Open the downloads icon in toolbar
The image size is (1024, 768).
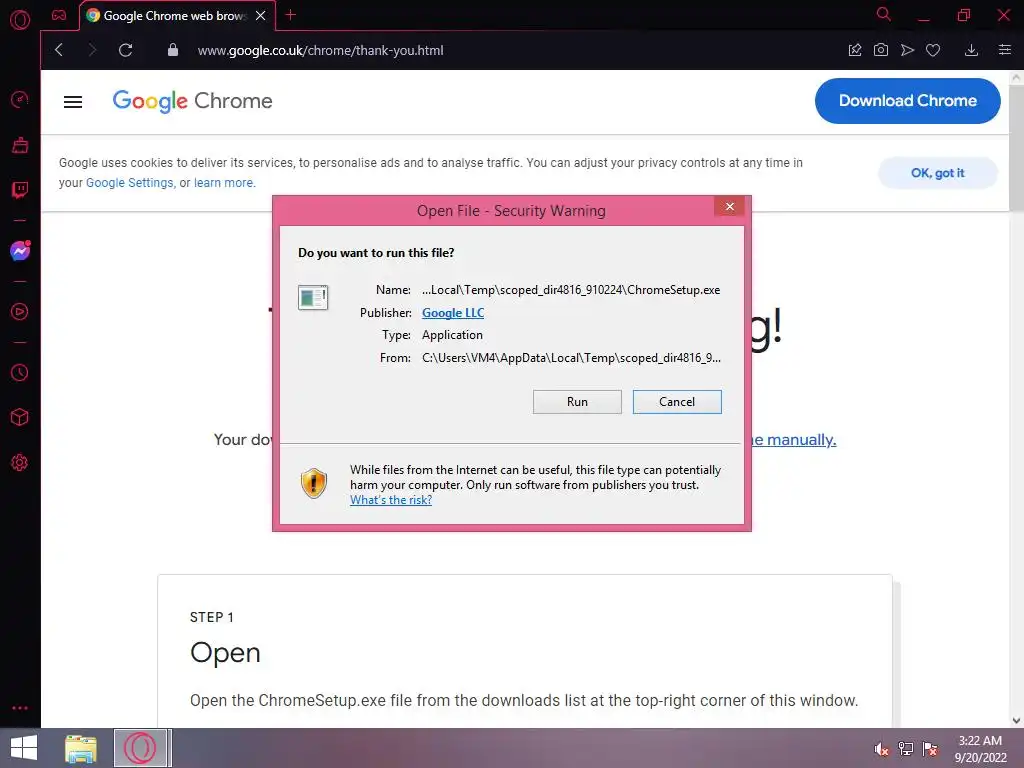(x=971, y=50)
